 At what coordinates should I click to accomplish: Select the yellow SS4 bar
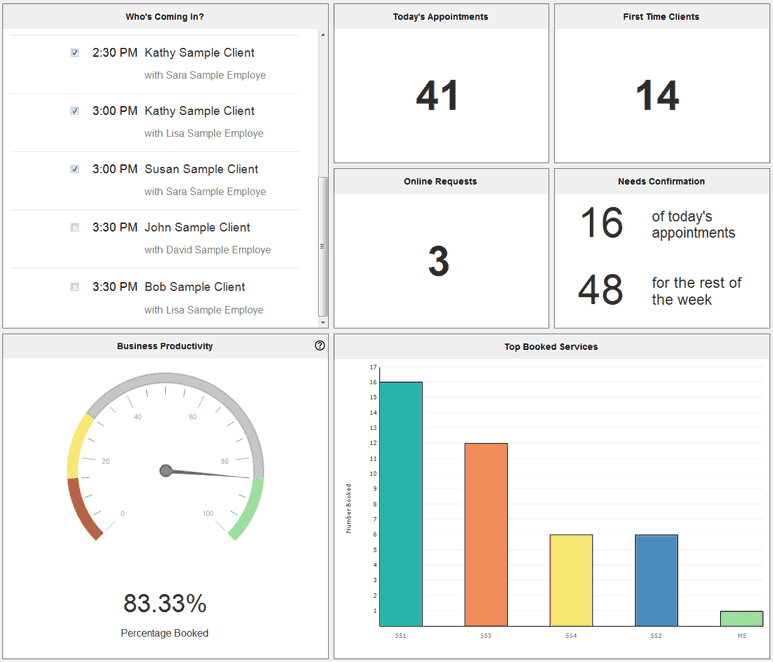571,580
